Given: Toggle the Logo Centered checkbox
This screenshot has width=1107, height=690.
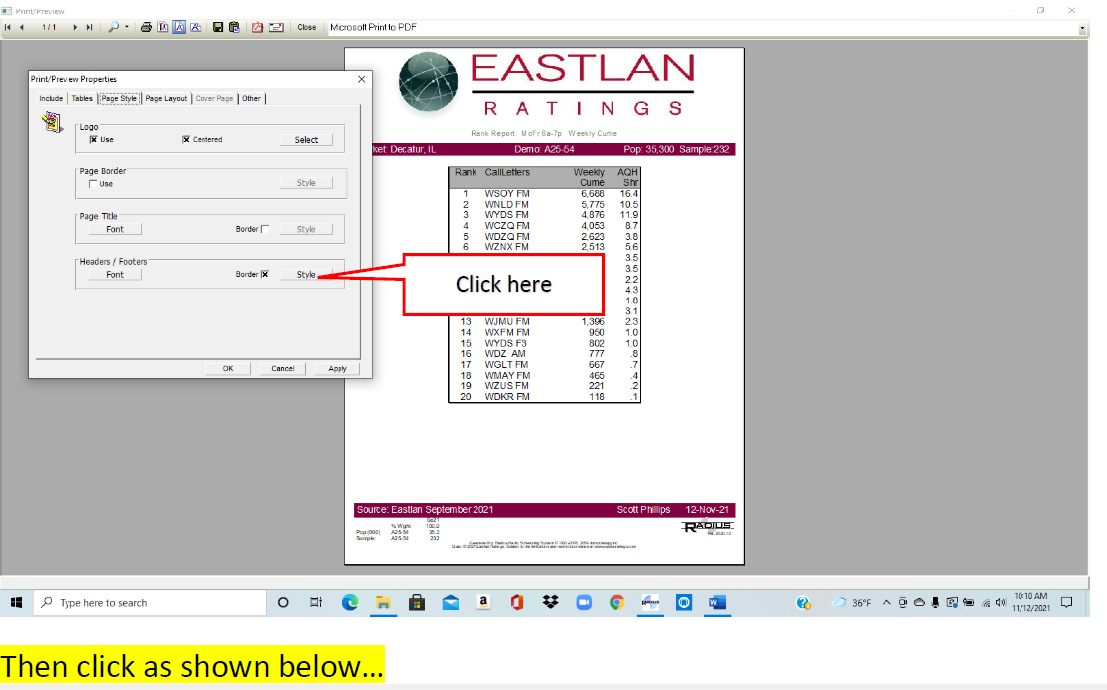Looking at the screenshot, I should click(186, 140).
